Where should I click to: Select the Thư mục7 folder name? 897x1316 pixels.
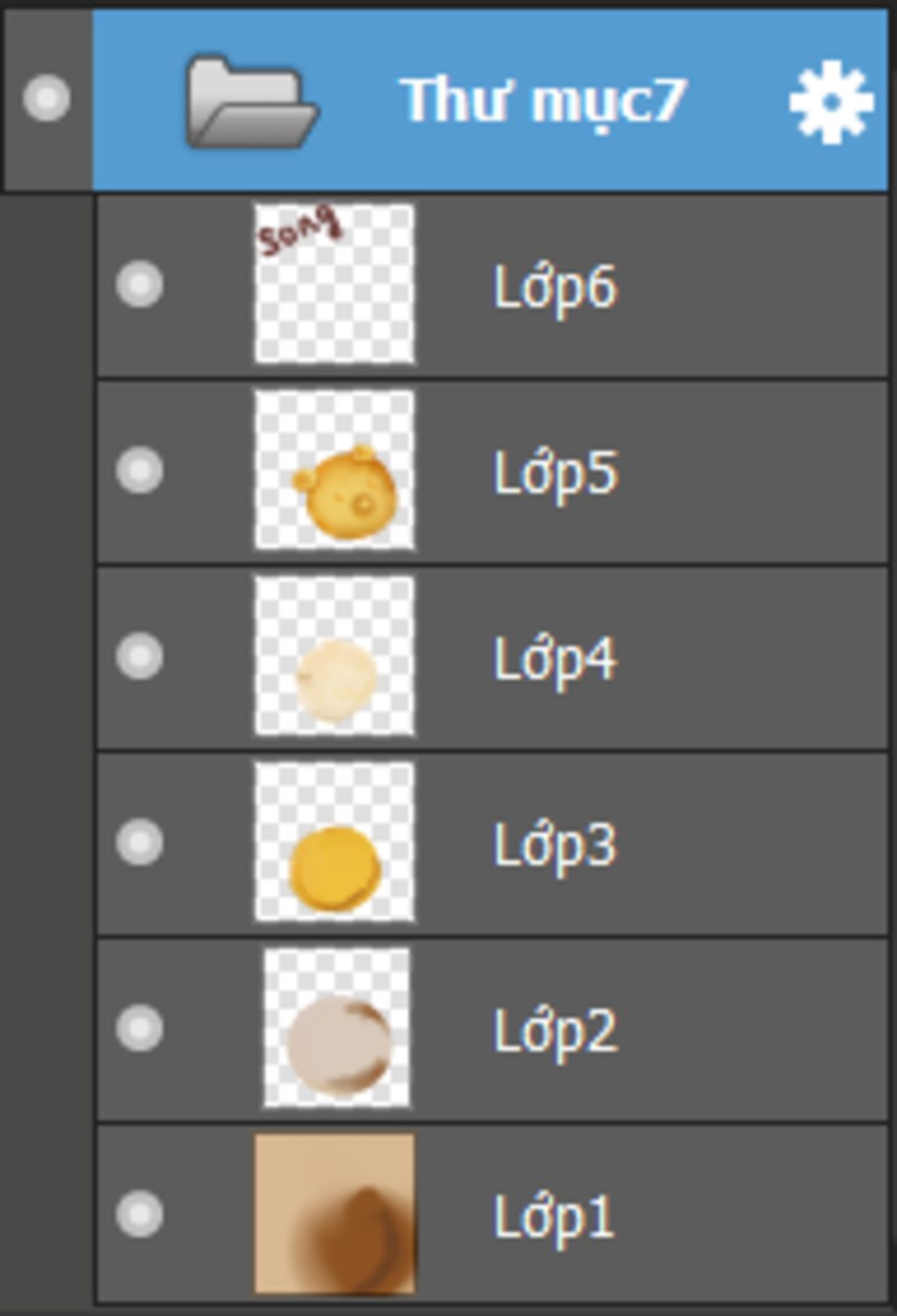(x=544, y=102)
